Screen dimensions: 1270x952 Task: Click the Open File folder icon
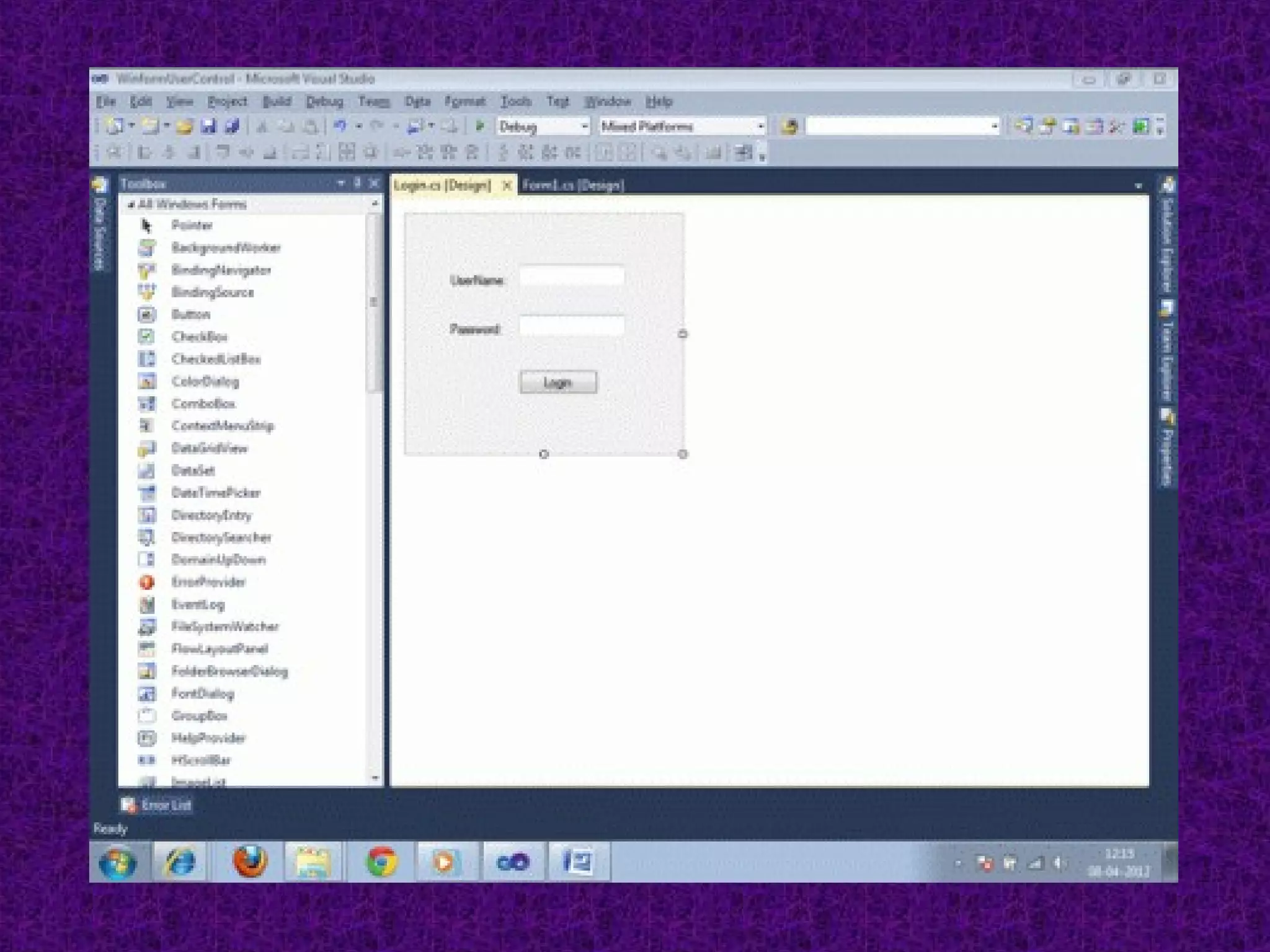(184, 126)
